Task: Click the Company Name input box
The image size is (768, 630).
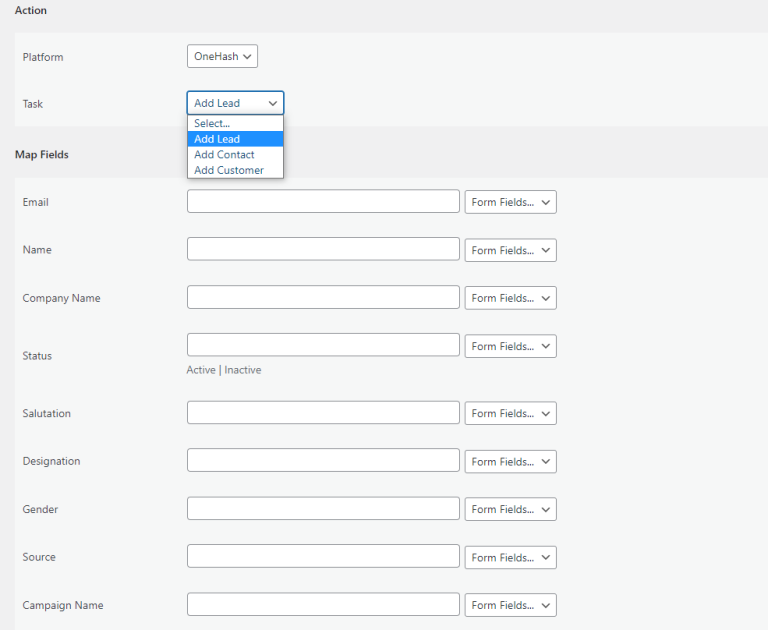Action: [323, 297]
